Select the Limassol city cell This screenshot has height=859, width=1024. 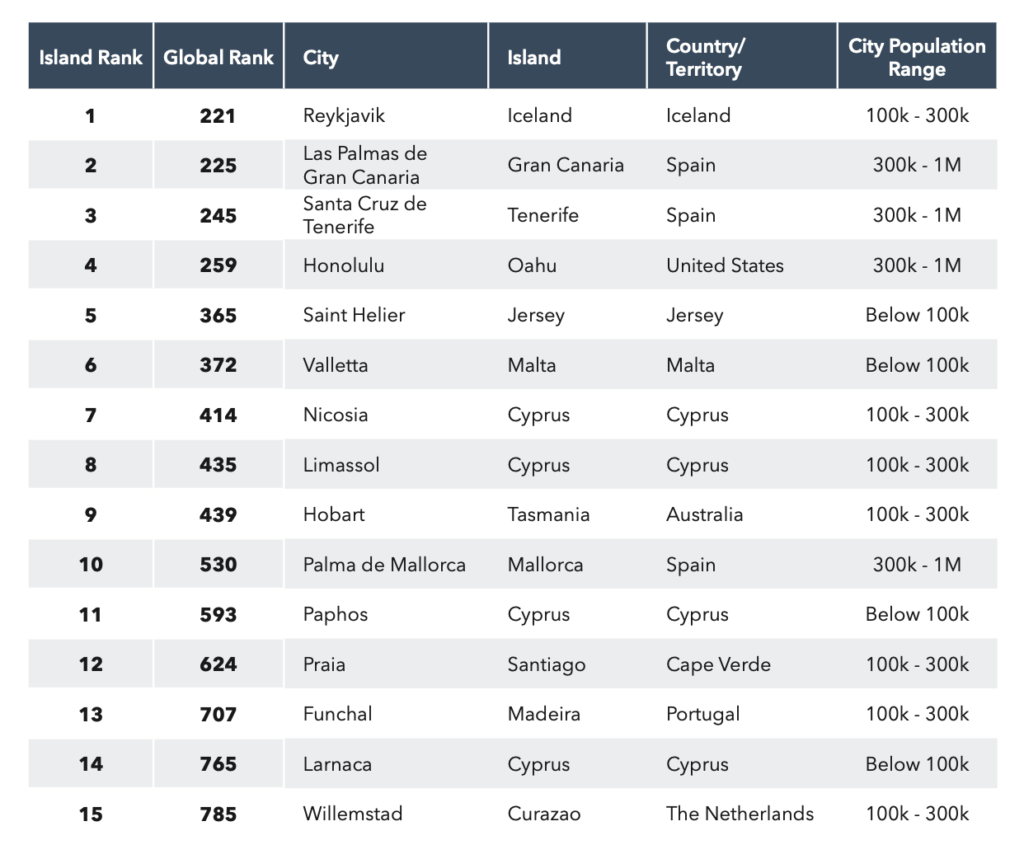(x=341, y=465)
